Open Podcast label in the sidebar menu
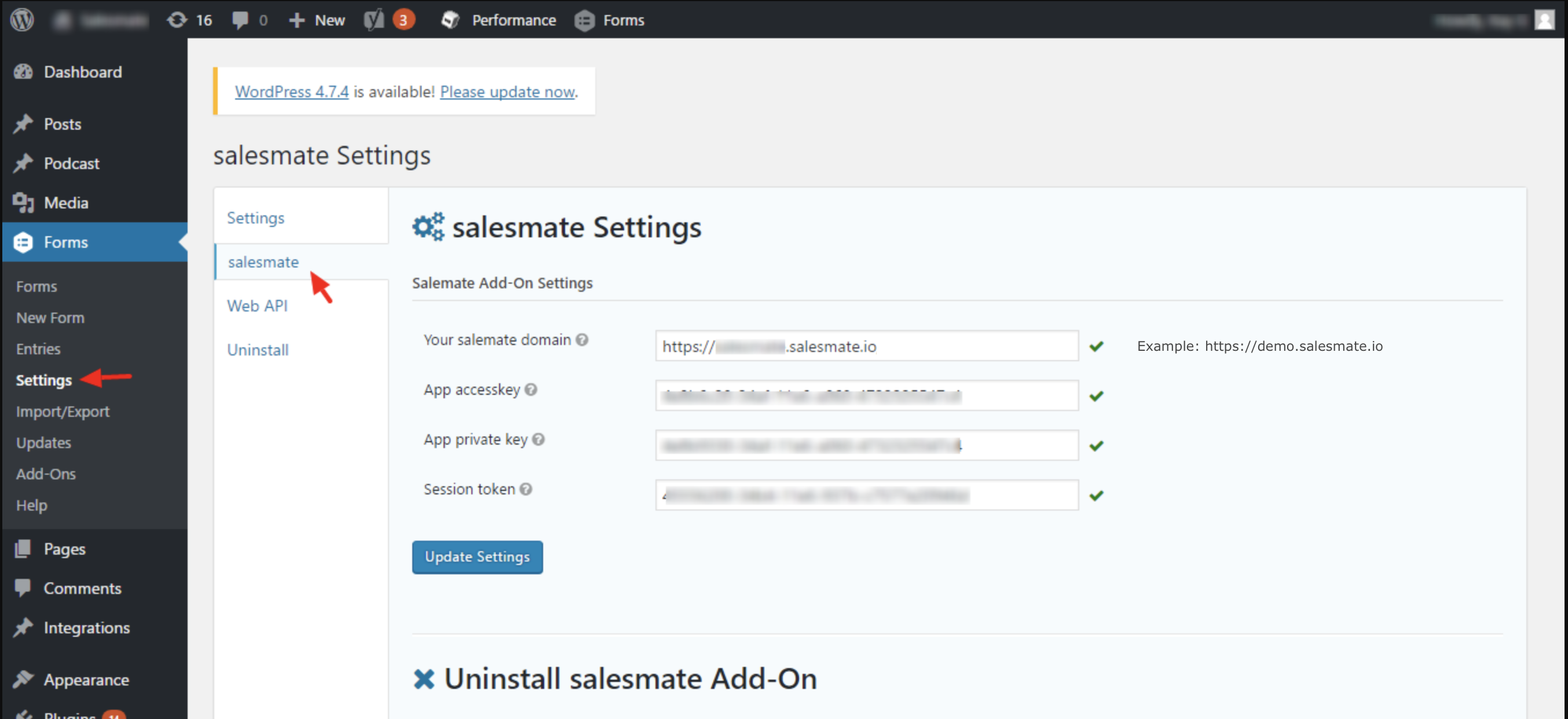The width and height of the screenshot is (1568, 719). 72,163
